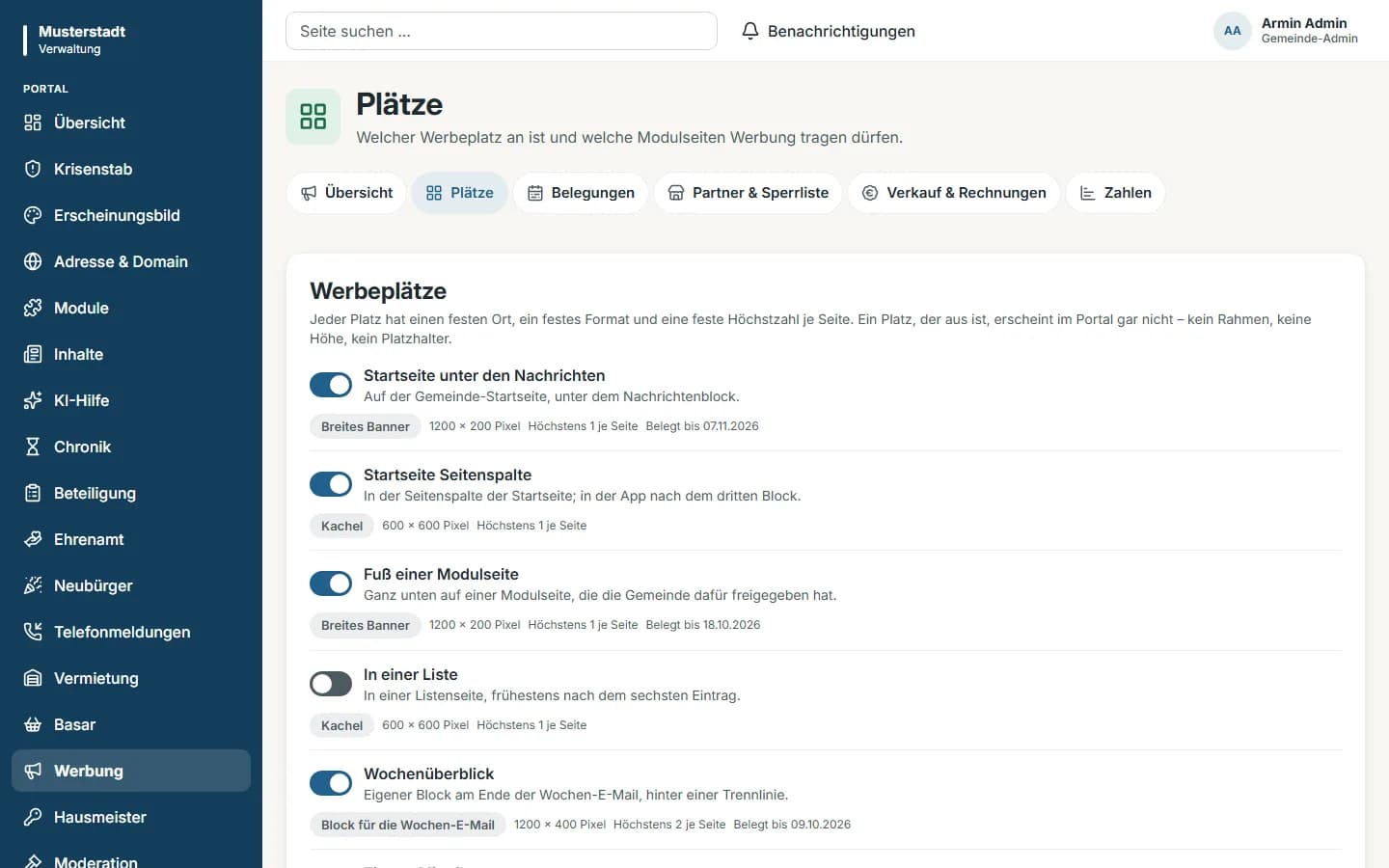Click the notification bell icon

tap(750, 31)
